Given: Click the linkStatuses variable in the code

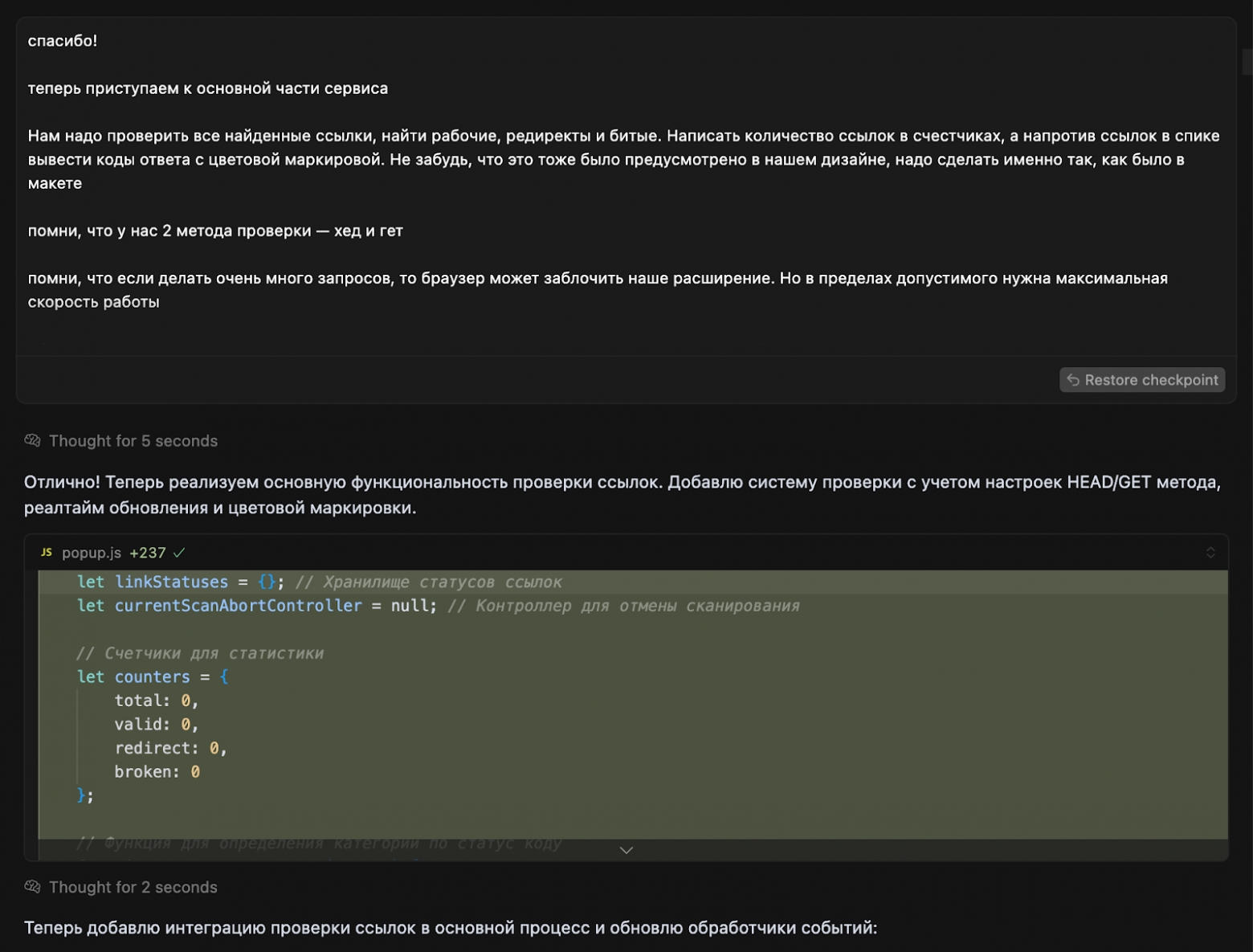Looking at the screenshot, I should 171,582.
